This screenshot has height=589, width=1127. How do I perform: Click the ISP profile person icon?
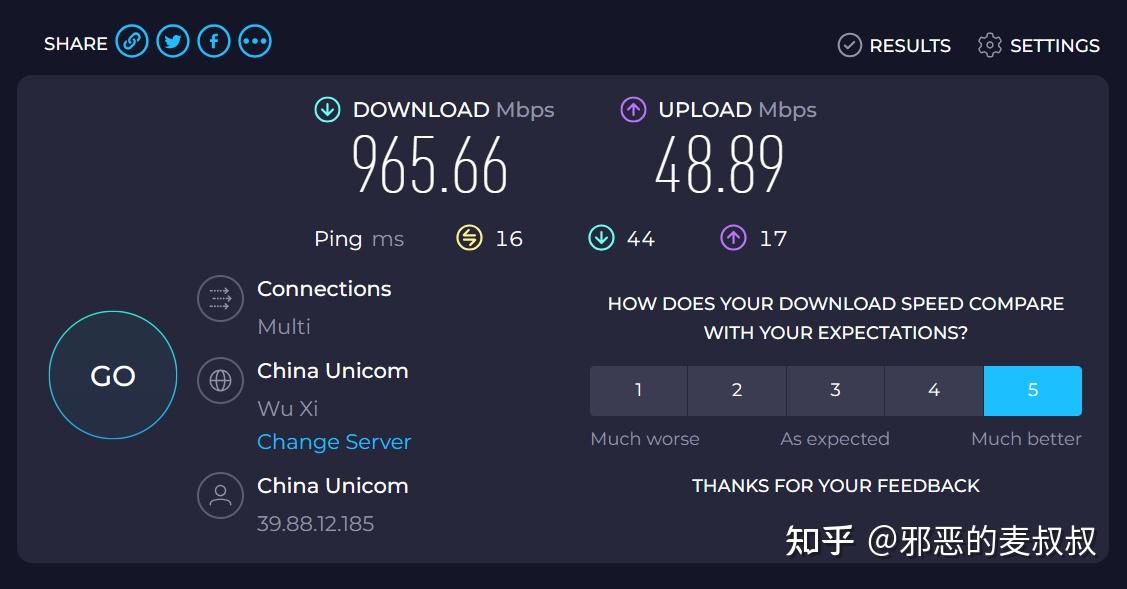coord(220,496)
